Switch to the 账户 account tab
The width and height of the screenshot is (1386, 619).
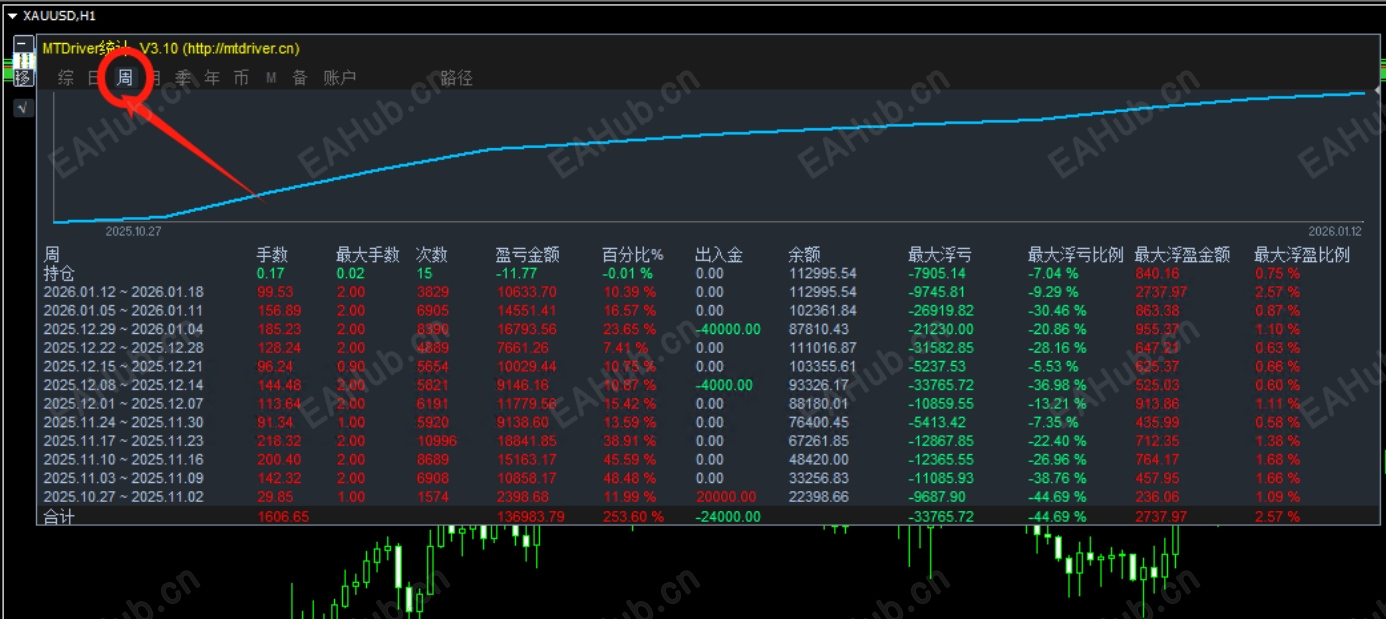point(339,78)
